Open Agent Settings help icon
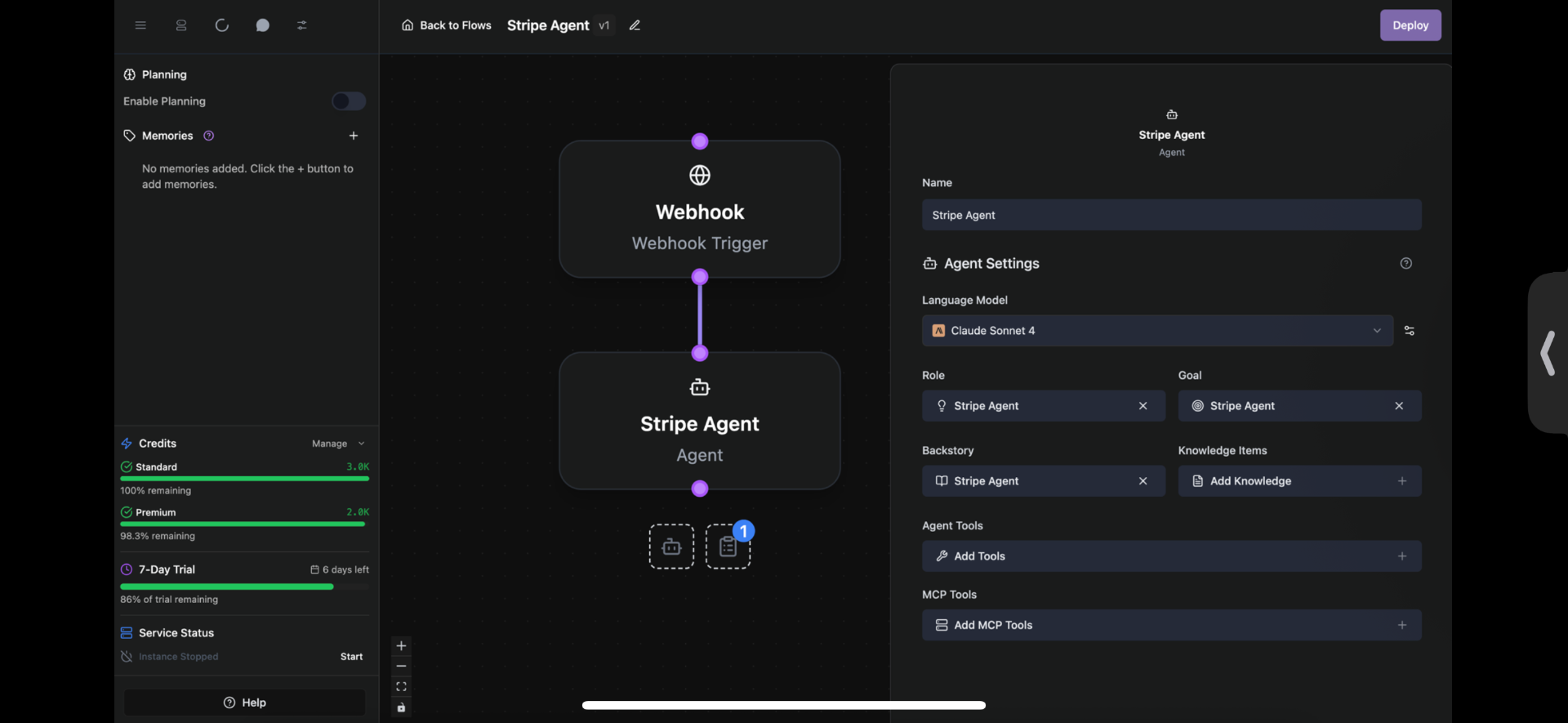 [x=1405, y=263]
